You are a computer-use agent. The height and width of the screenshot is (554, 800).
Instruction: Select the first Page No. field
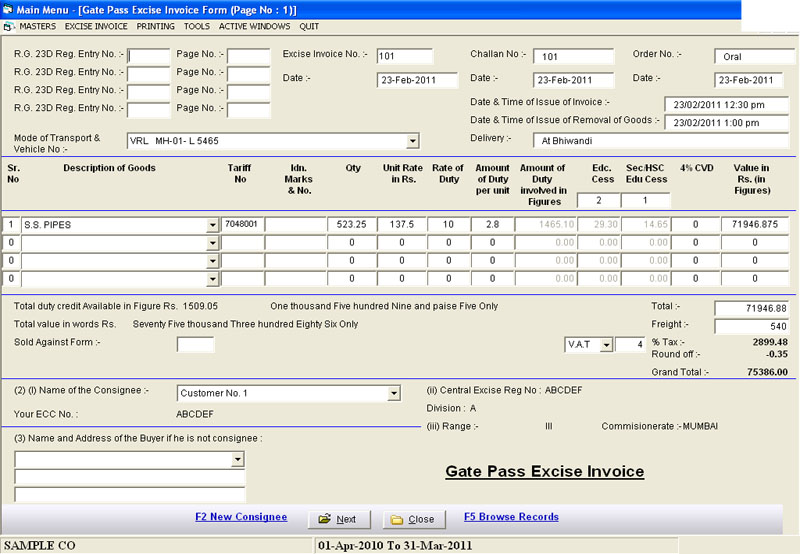248,56
